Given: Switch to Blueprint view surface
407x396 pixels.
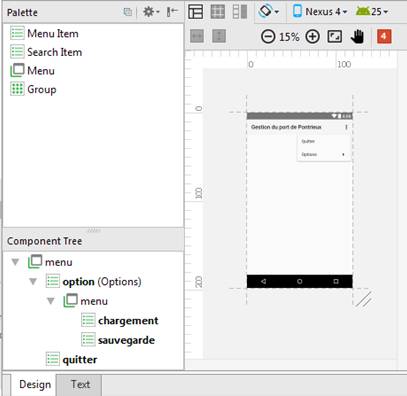Looking at the screenshot, I should [218, 12].
